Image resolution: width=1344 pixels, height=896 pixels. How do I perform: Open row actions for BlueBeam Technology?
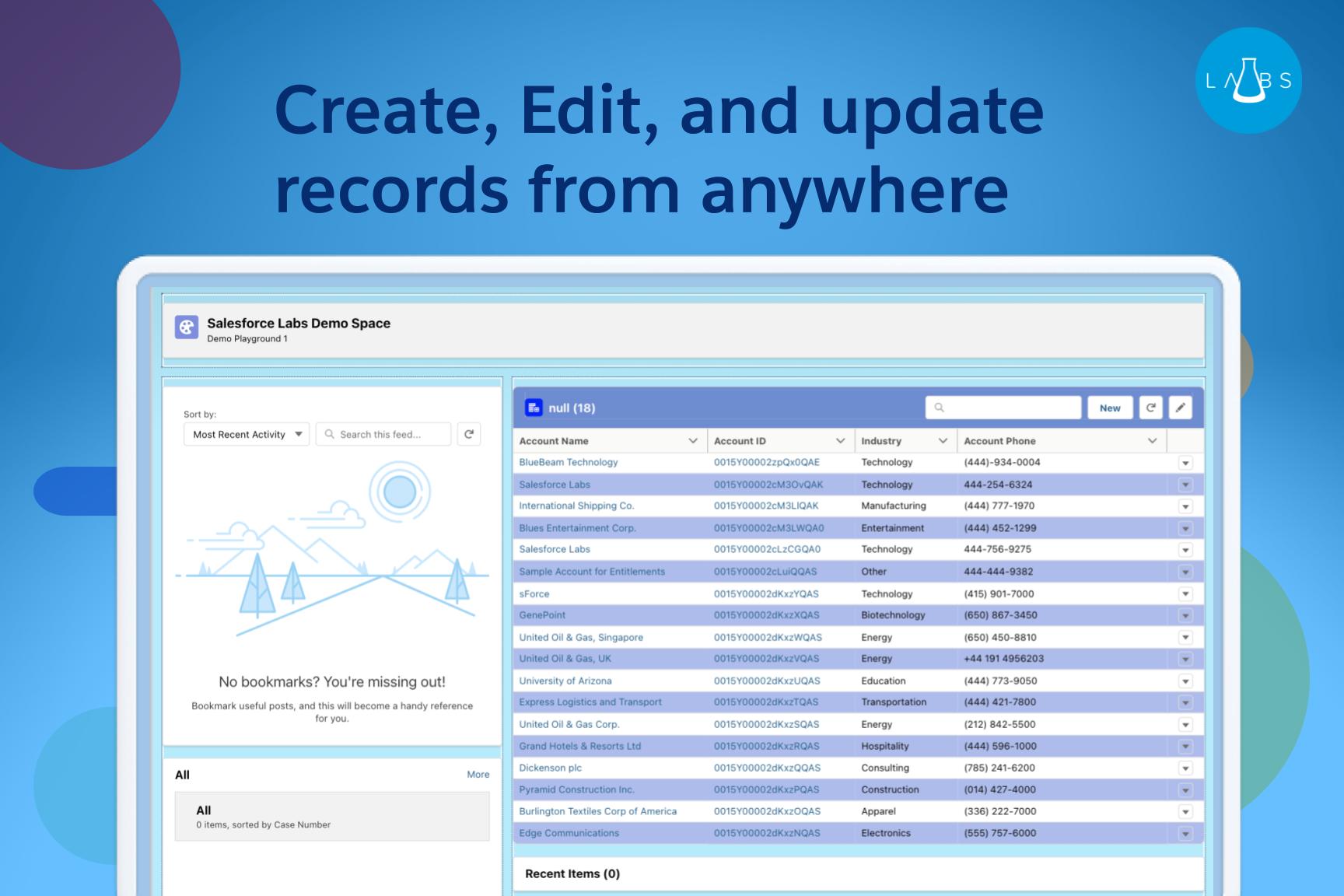pos(1185,463)
